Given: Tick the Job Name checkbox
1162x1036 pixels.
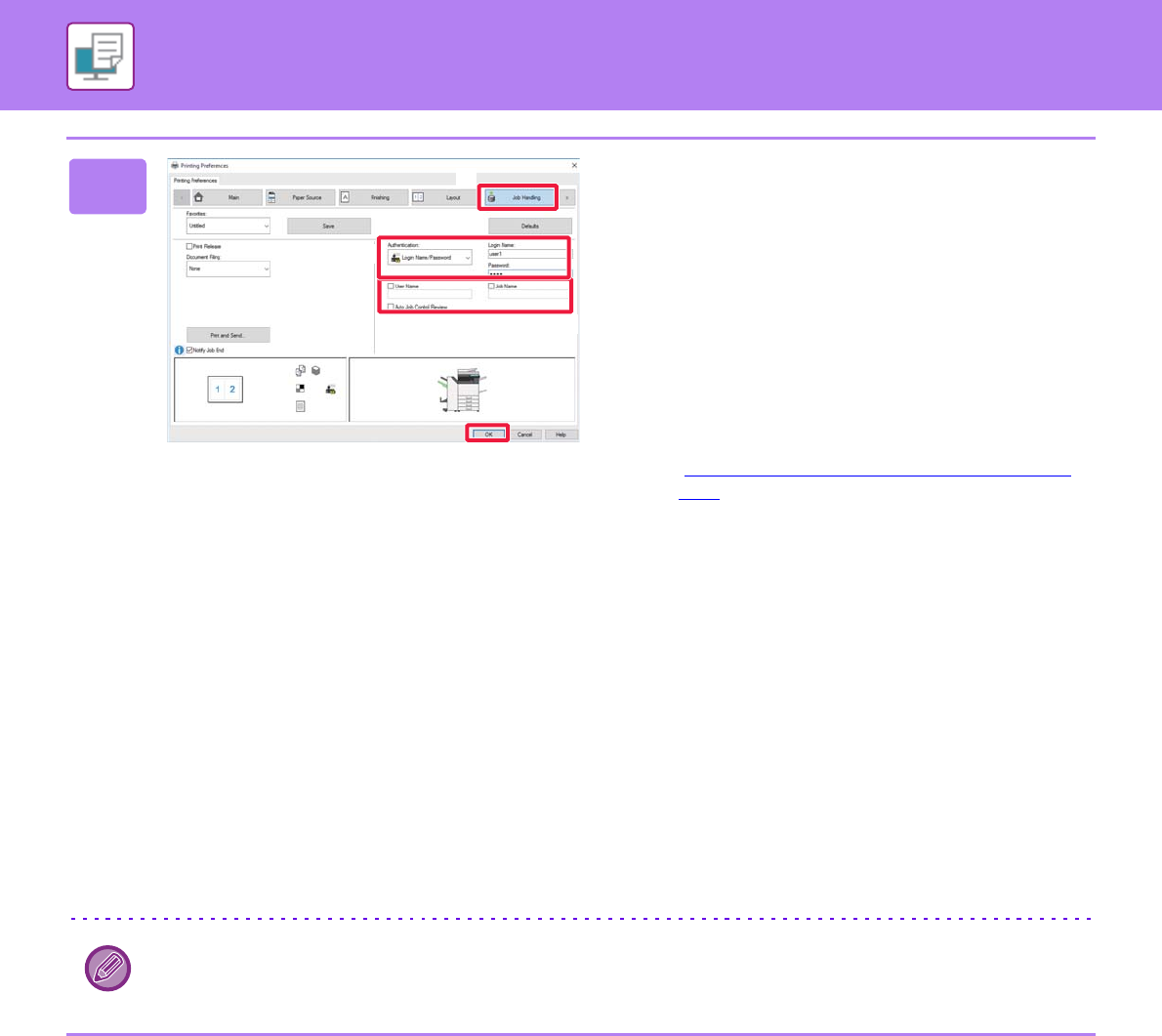Looking at the screenshot, I should [490, 286].
